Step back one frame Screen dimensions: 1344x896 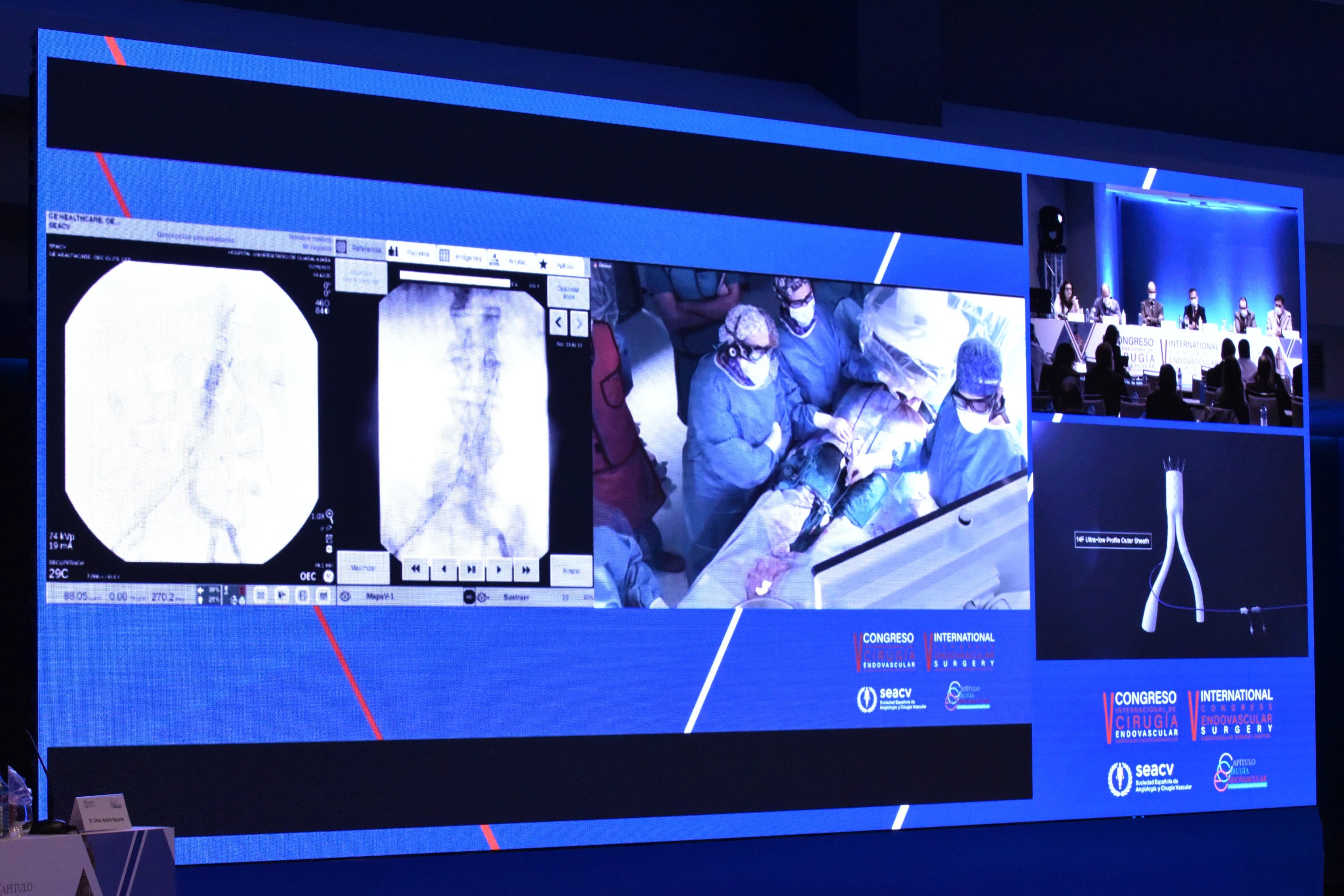click(x=444, y=569)
